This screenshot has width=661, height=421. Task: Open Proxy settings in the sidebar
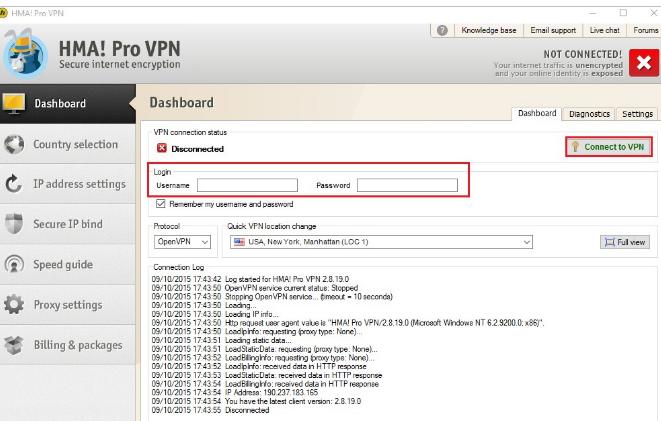(x=67, y=304)
